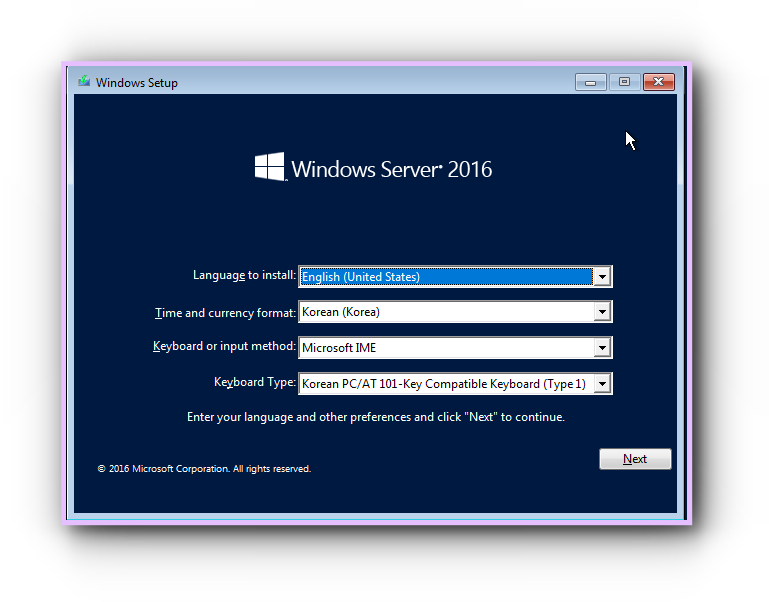Expand the Time and currency format dropdown arrow
The image size is (769, 602).
coord(602,312)
